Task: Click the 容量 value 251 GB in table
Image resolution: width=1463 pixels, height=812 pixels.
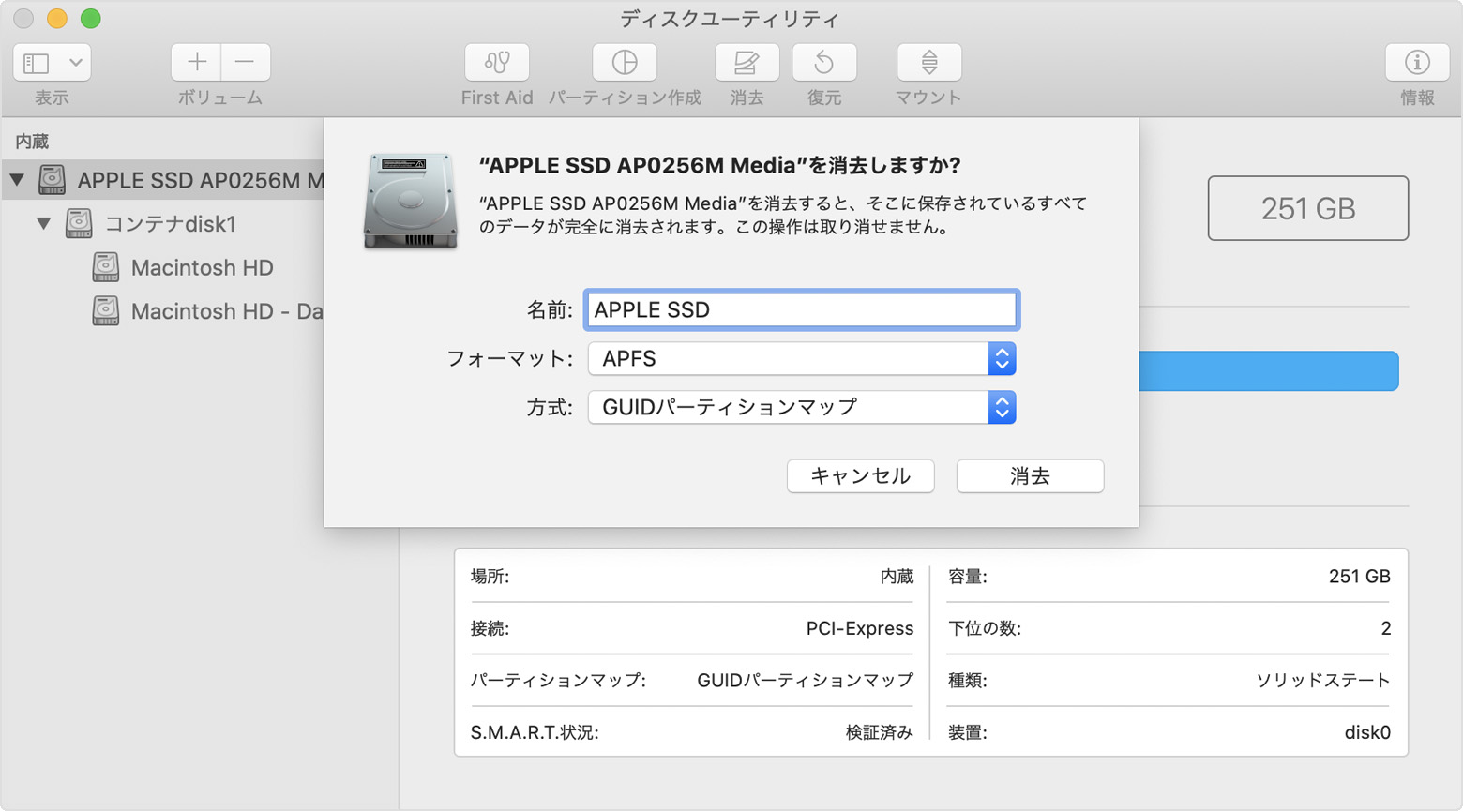Action: [x=1360, y=577]
